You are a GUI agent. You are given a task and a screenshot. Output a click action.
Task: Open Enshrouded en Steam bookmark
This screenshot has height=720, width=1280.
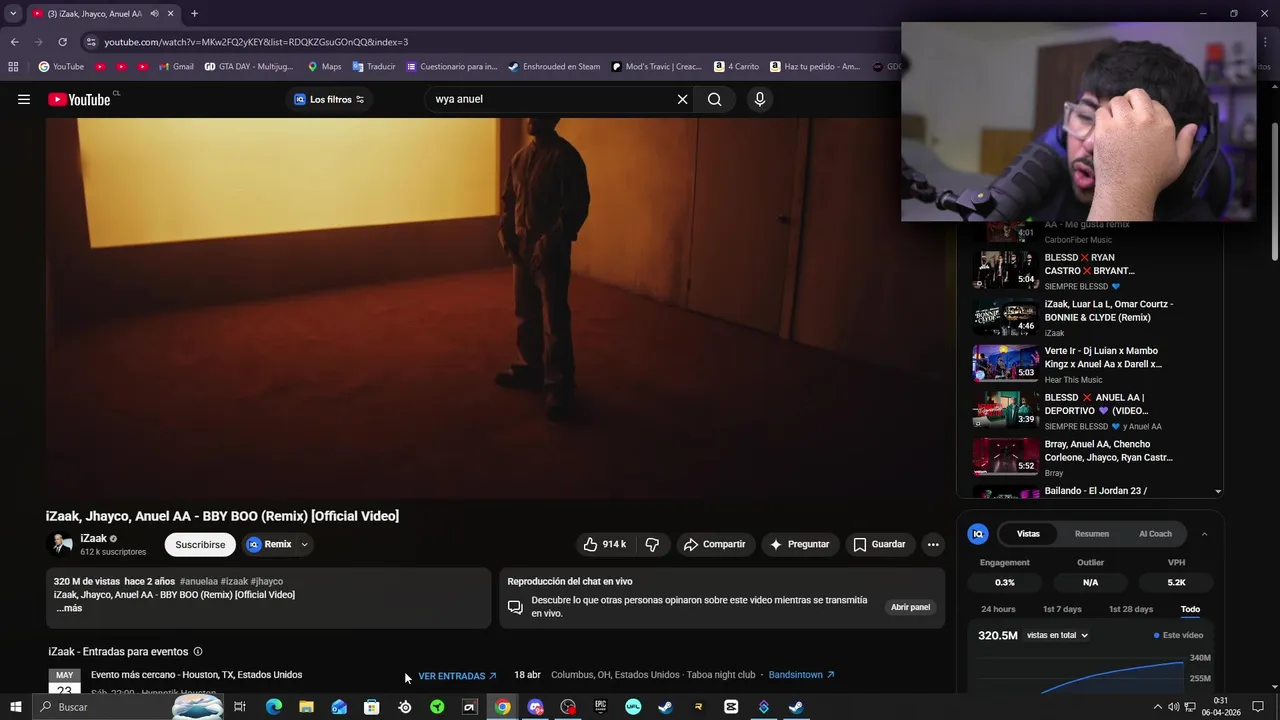pos(554,67)
